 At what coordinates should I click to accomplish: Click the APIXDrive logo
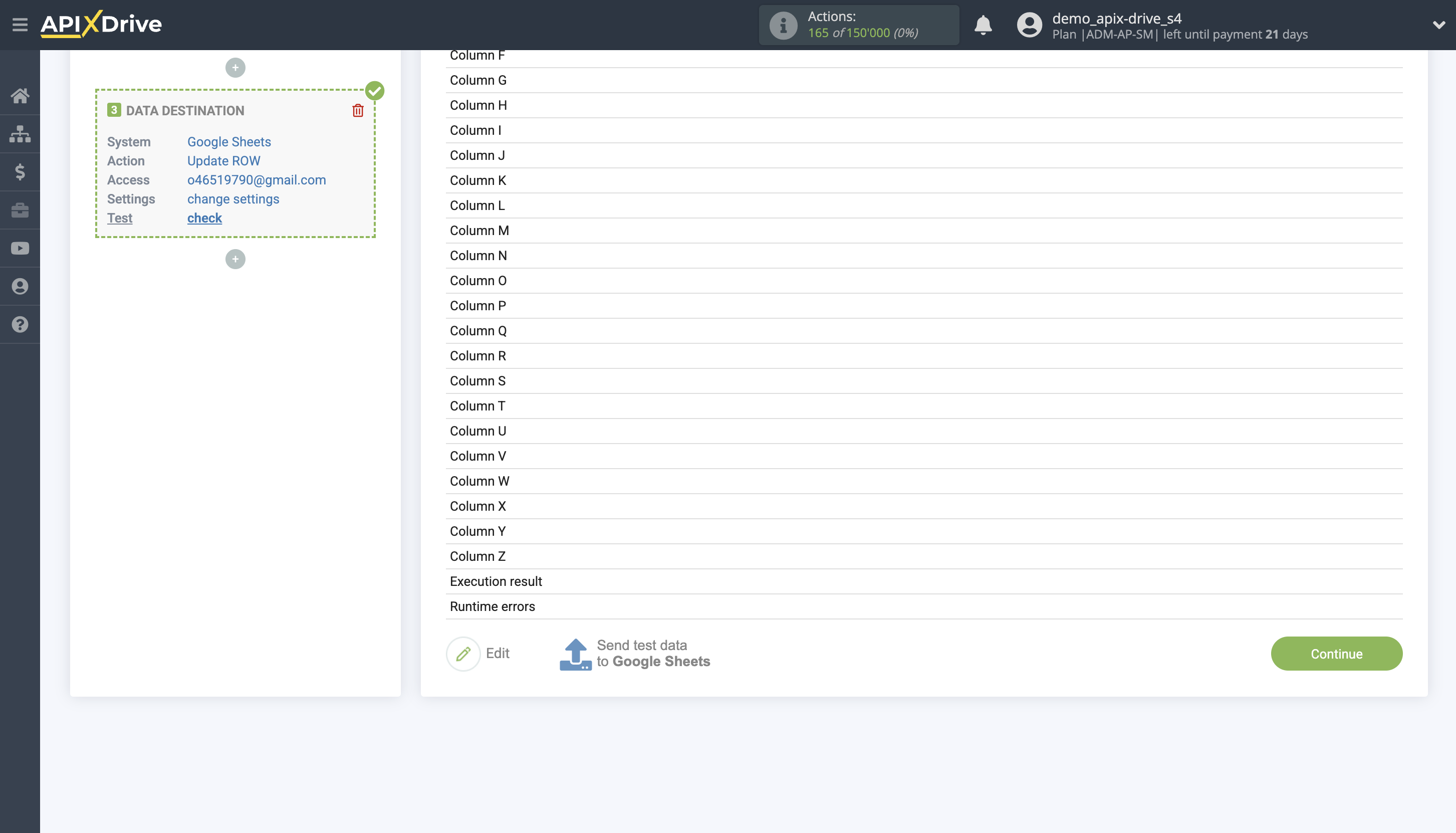pos(101,24)
